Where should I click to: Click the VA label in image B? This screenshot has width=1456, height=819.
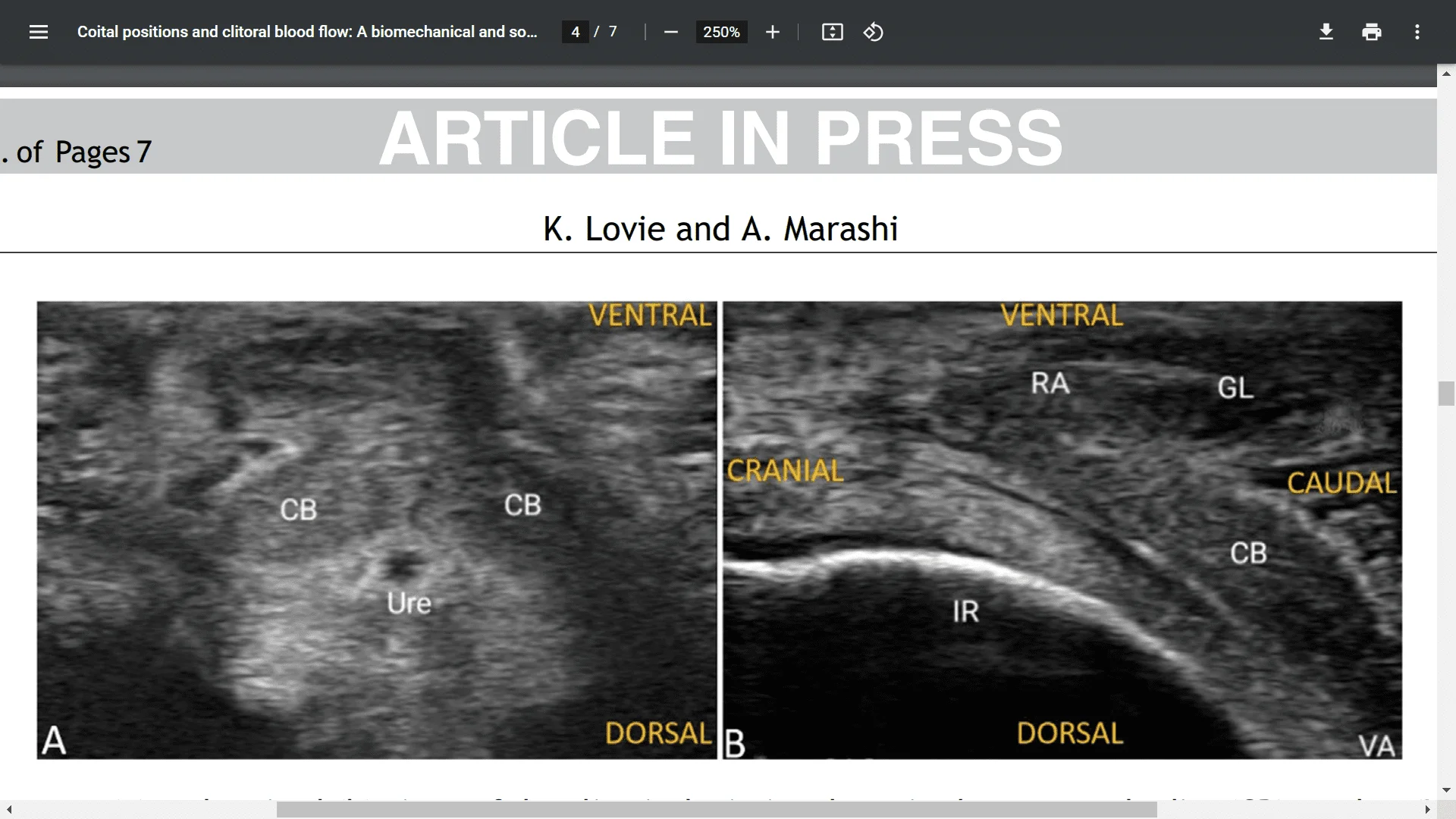[1377, 746]
